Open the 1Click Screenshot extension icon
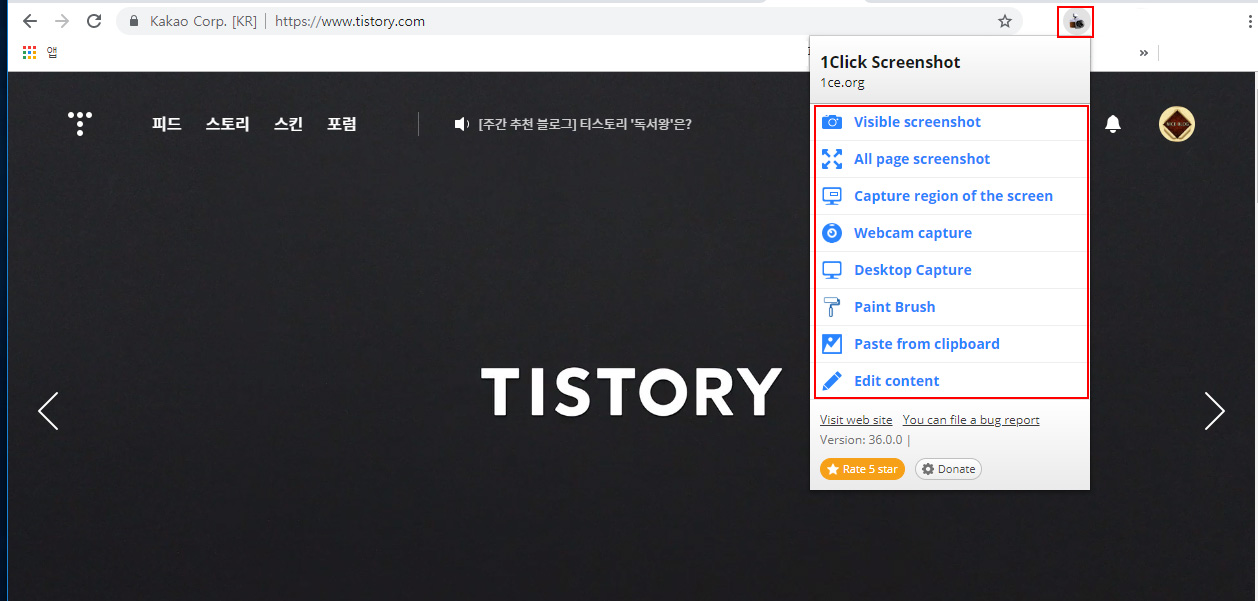The height and width of the screenshot is (601, 1258). coord(1075,21)
